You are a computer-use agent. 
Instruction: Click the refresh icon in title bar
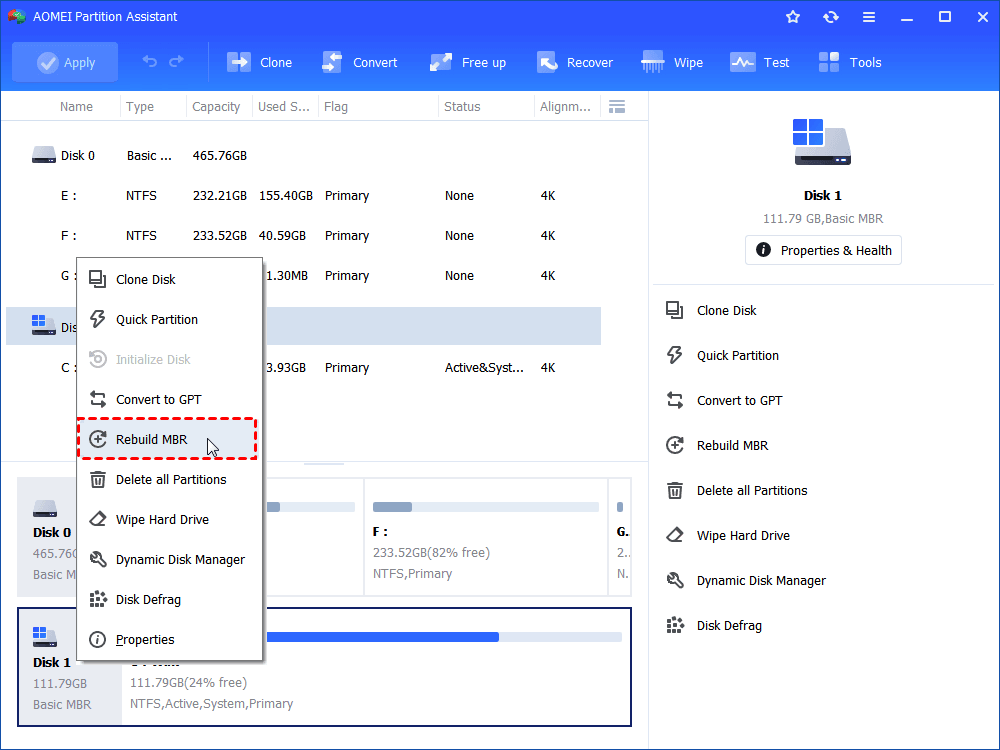coord(831,17)
